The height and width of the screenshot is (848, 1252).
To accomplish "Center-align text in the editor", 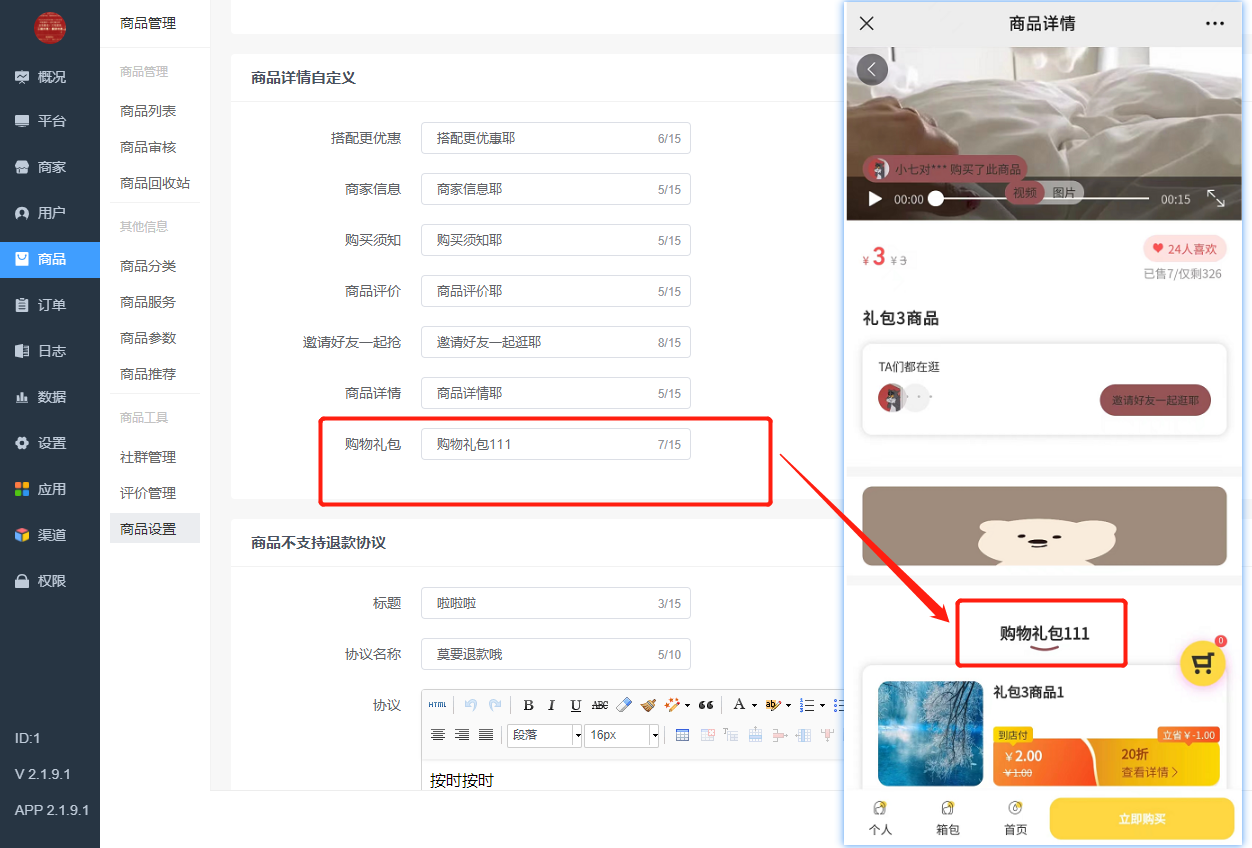I will (438, 735).
